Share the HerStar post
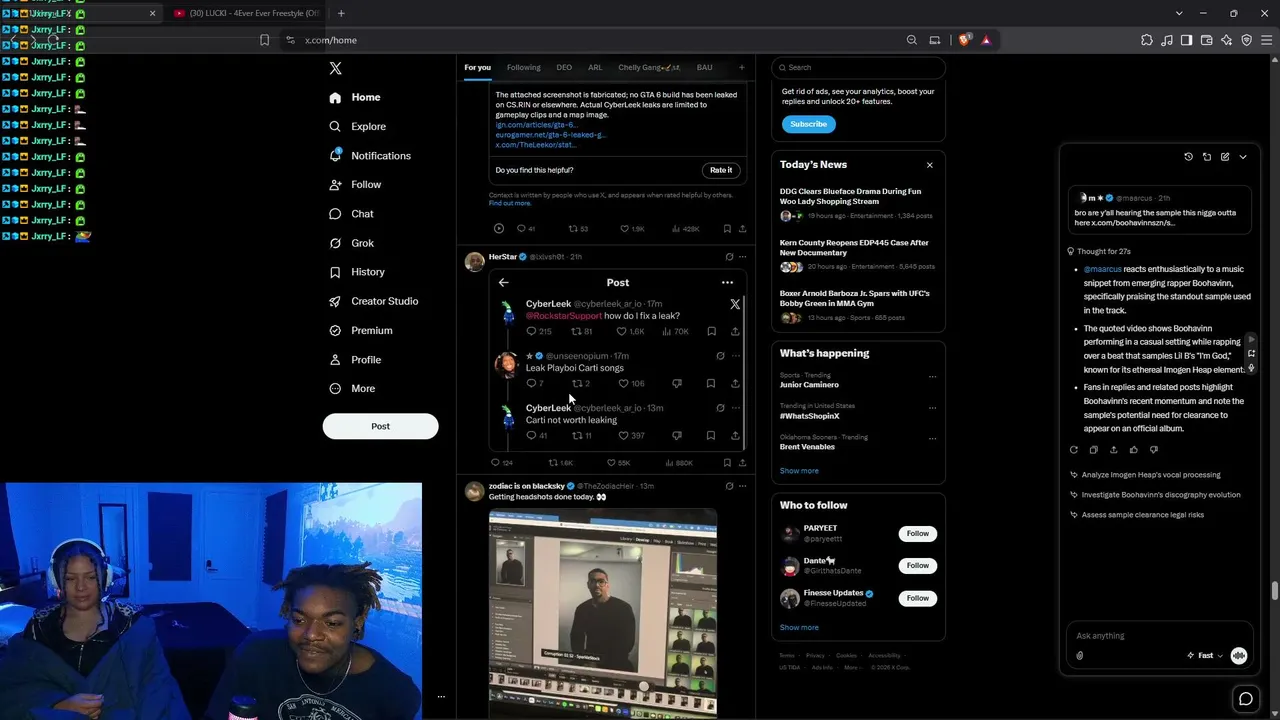Image resolution: width=1280 pixels, height=720 pixels. tap(742, 463)
